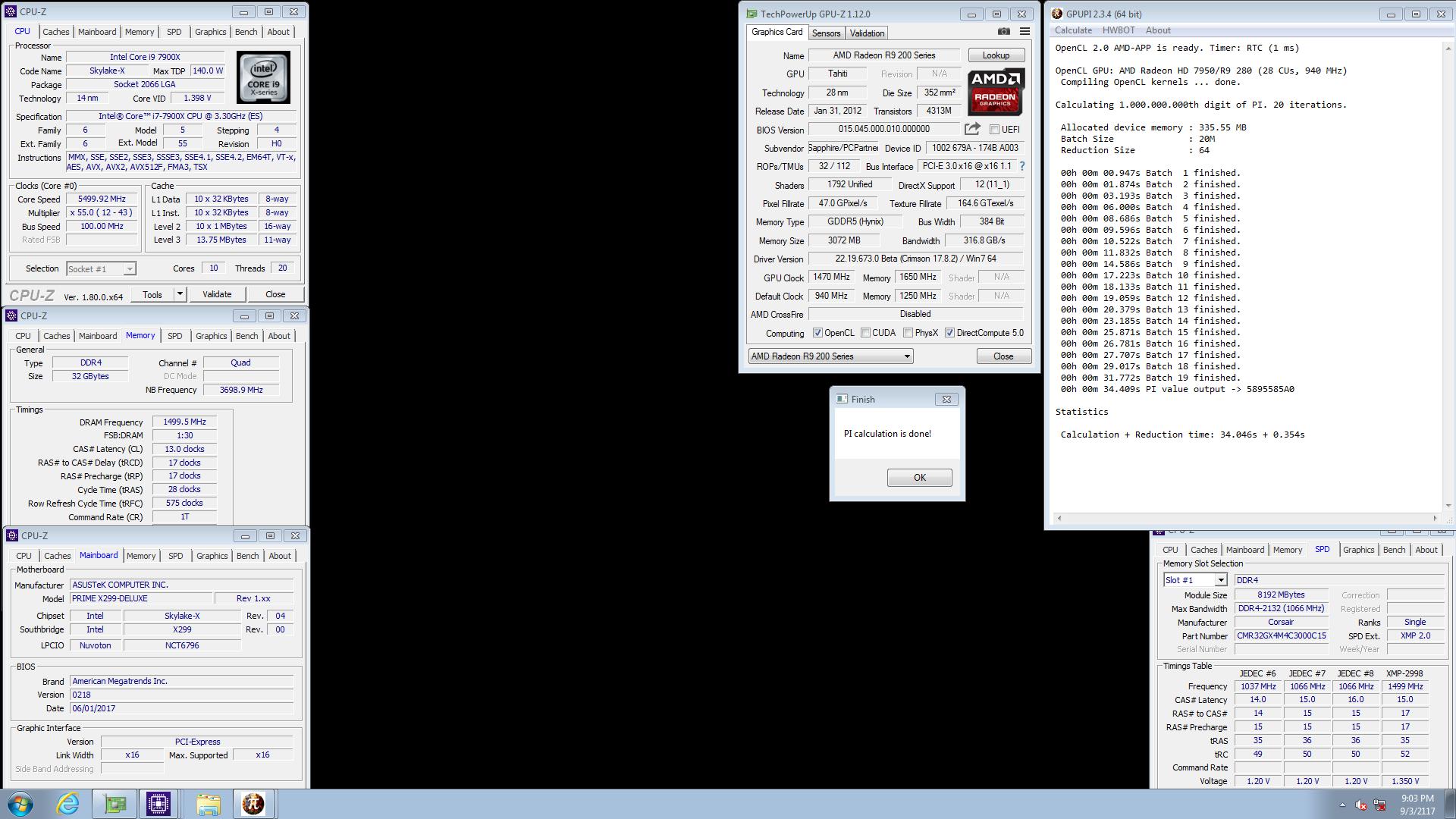Click the PRIME X299-DELUXE model field
The width and height of the screenshot is (1456, 819).
pyautogui.click(x=141, y=599)
